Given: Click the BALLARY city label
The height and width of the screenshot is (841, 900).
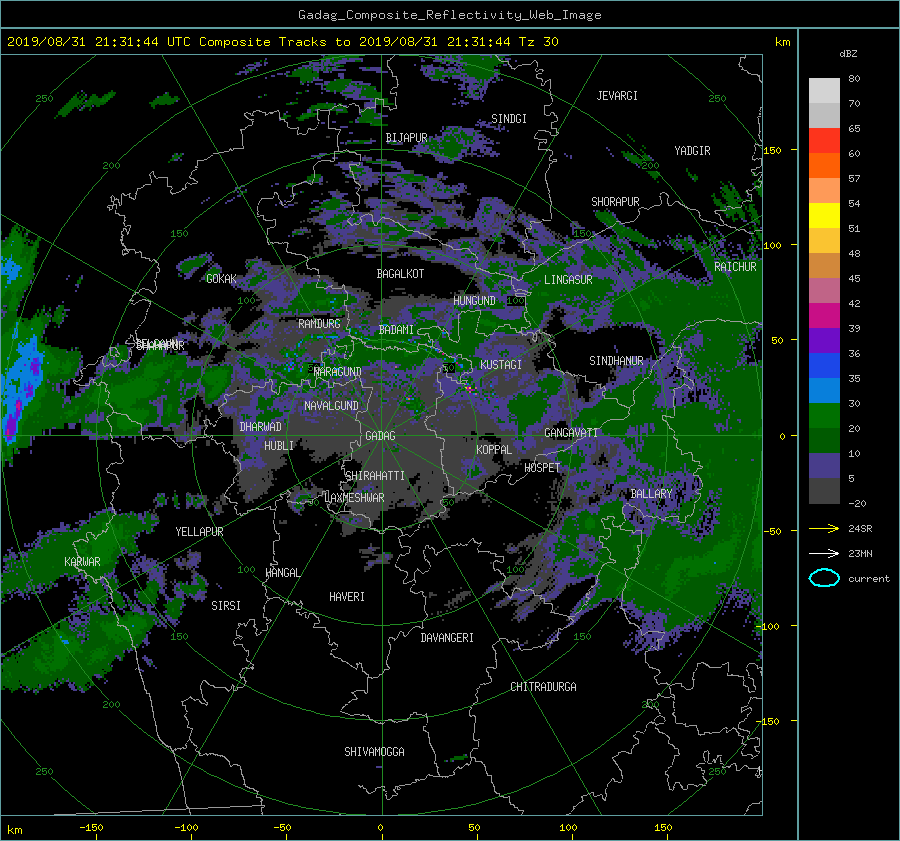Looking at the screenshot, I should [x=651, y=494].
